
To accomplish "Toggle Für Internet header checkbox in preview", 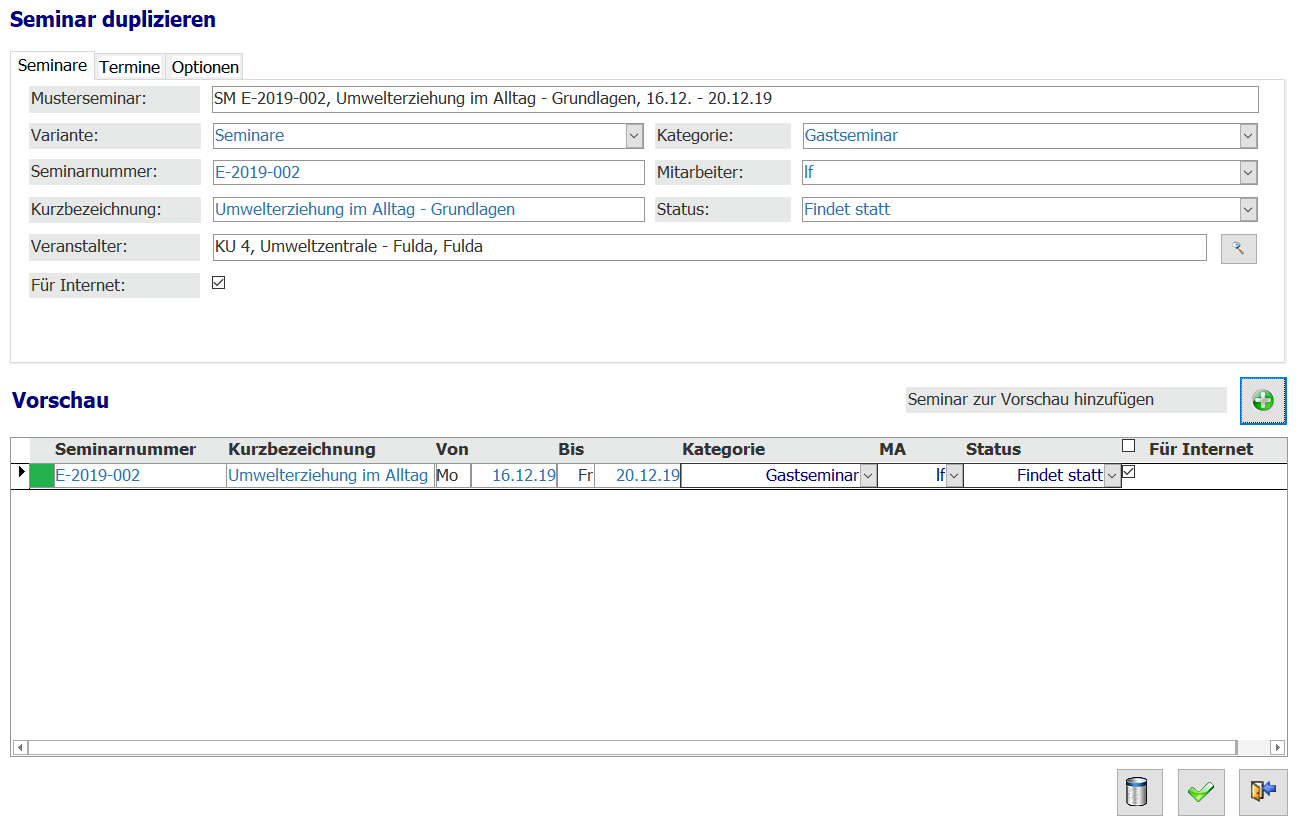I will click(x=1128, y=446).
